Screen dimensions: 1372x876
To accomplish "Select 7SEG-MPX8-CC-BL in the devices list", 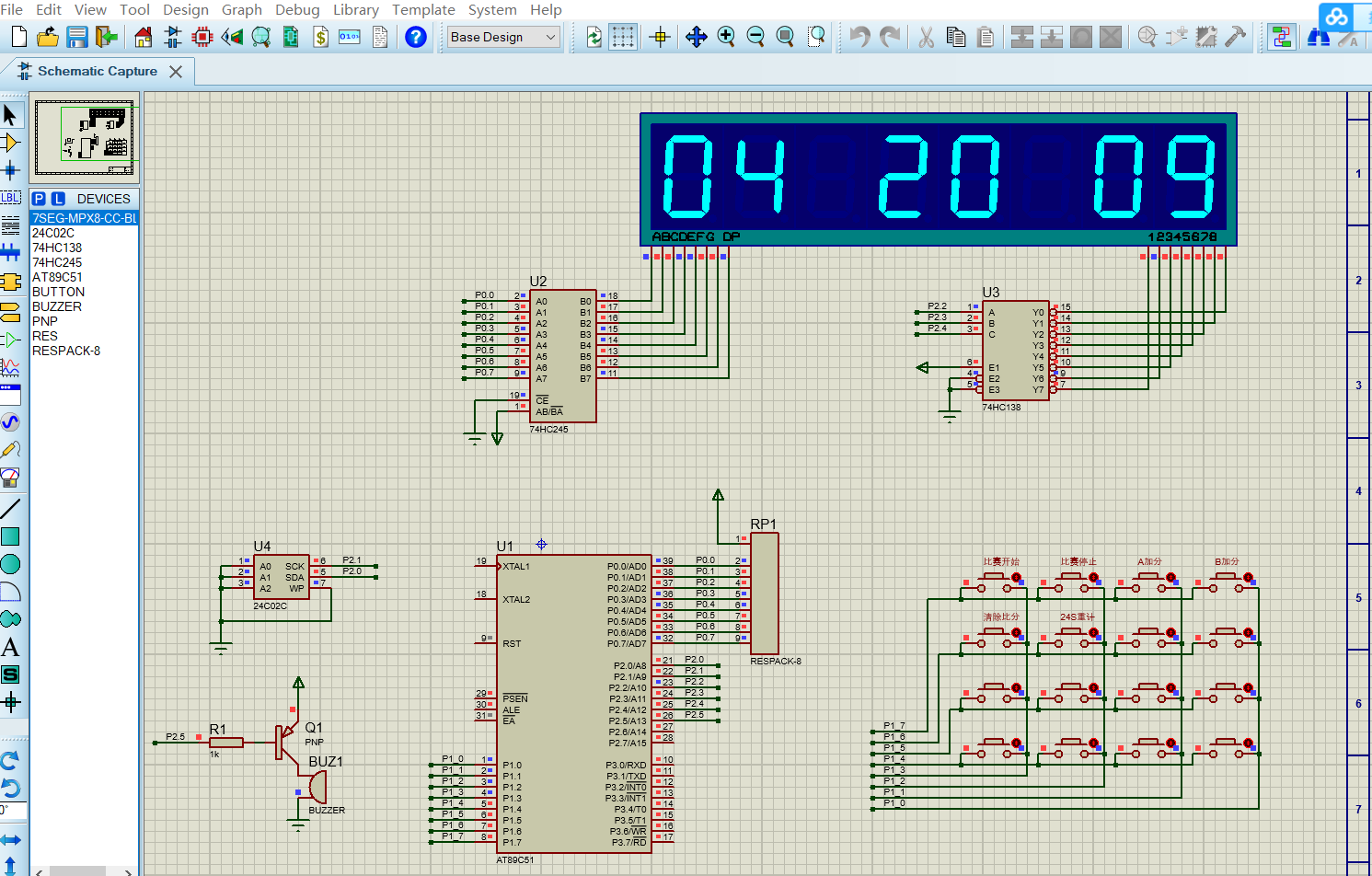I will point(84,218).
